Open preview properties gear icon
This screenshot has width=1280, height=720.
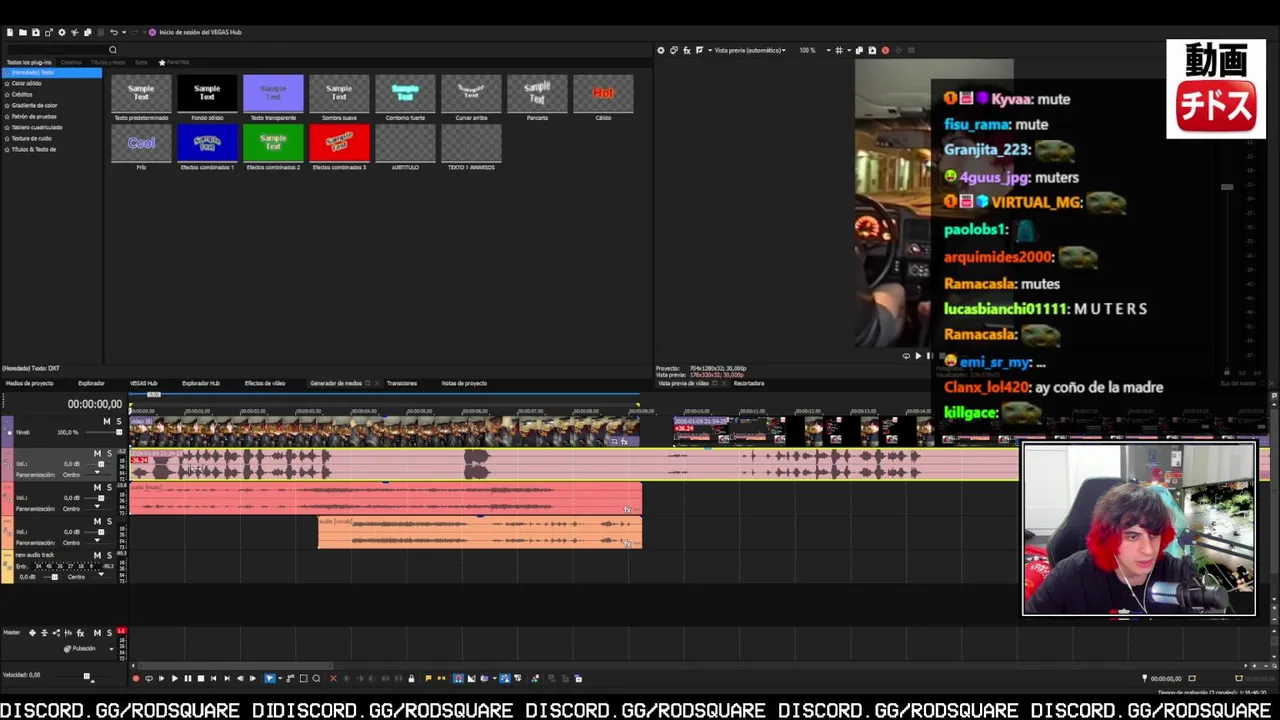pyautogui.click(x=660, y=50)
